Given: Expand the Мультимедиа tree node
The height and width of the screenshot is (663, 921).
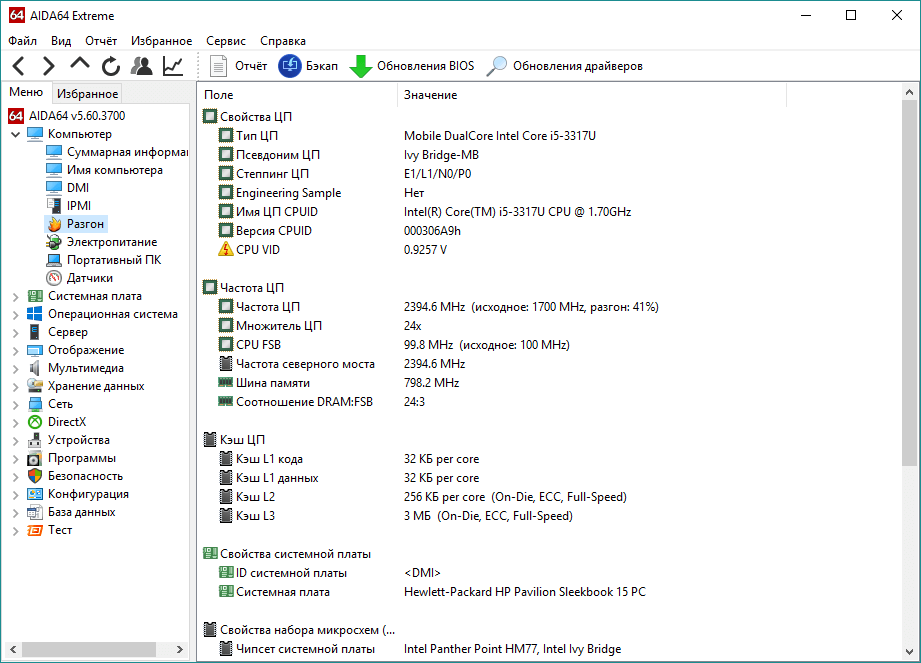Looking at the screenshot, I should [x=16, y=369].
